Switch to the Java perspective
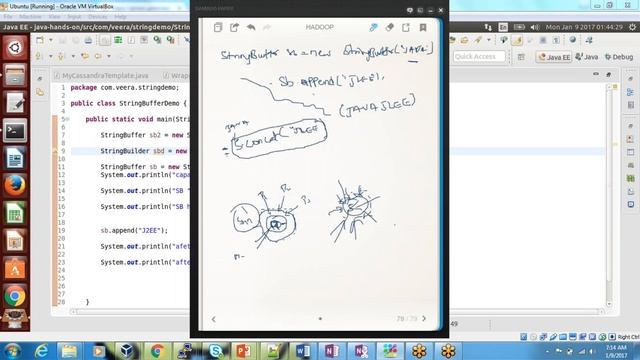The image size is (640, 360). click(x=587, y=57)
